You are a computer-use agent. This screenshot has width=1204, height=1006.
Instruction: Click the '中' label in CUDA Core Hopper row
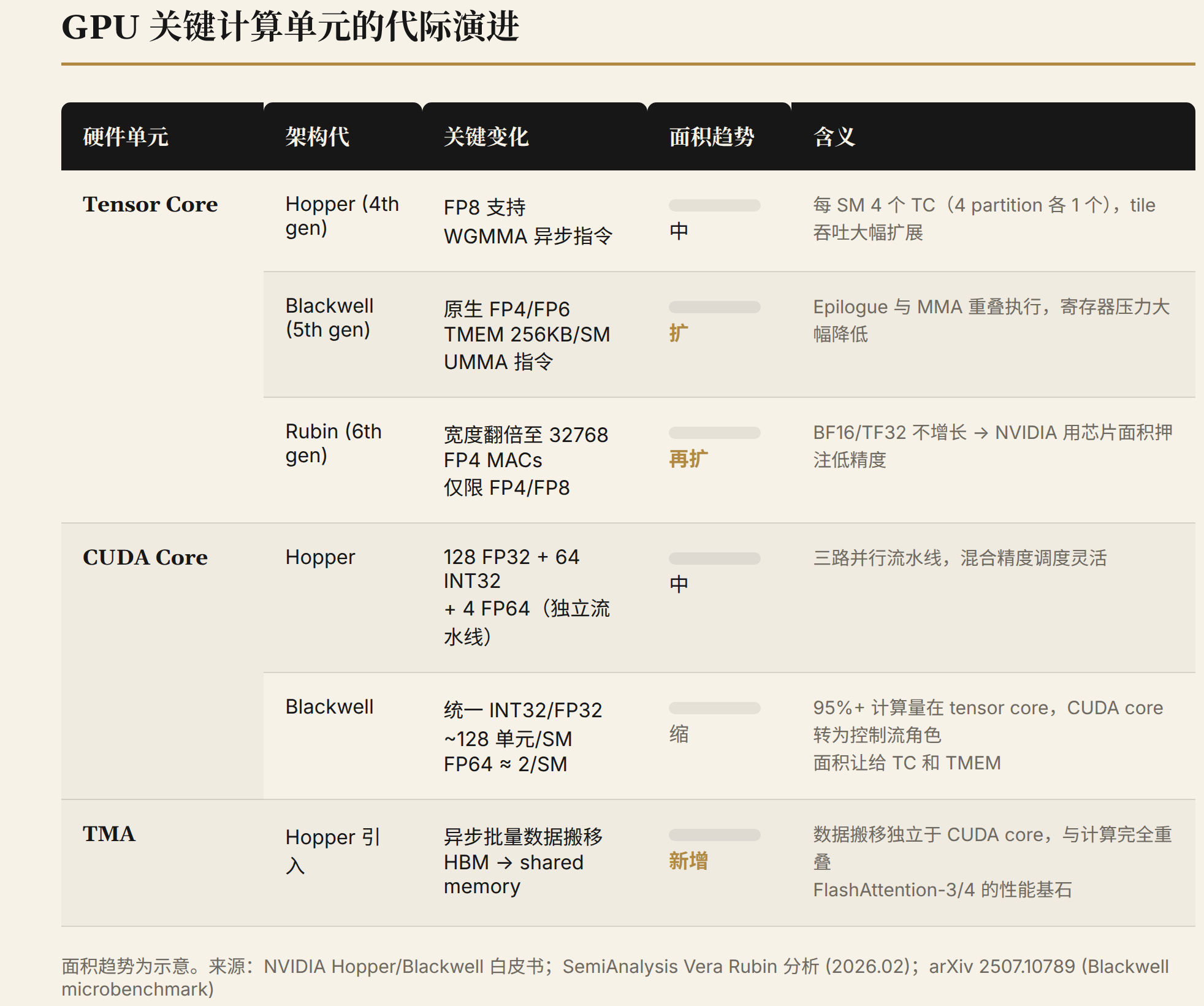pyautogui.click(x=679, y=584)
